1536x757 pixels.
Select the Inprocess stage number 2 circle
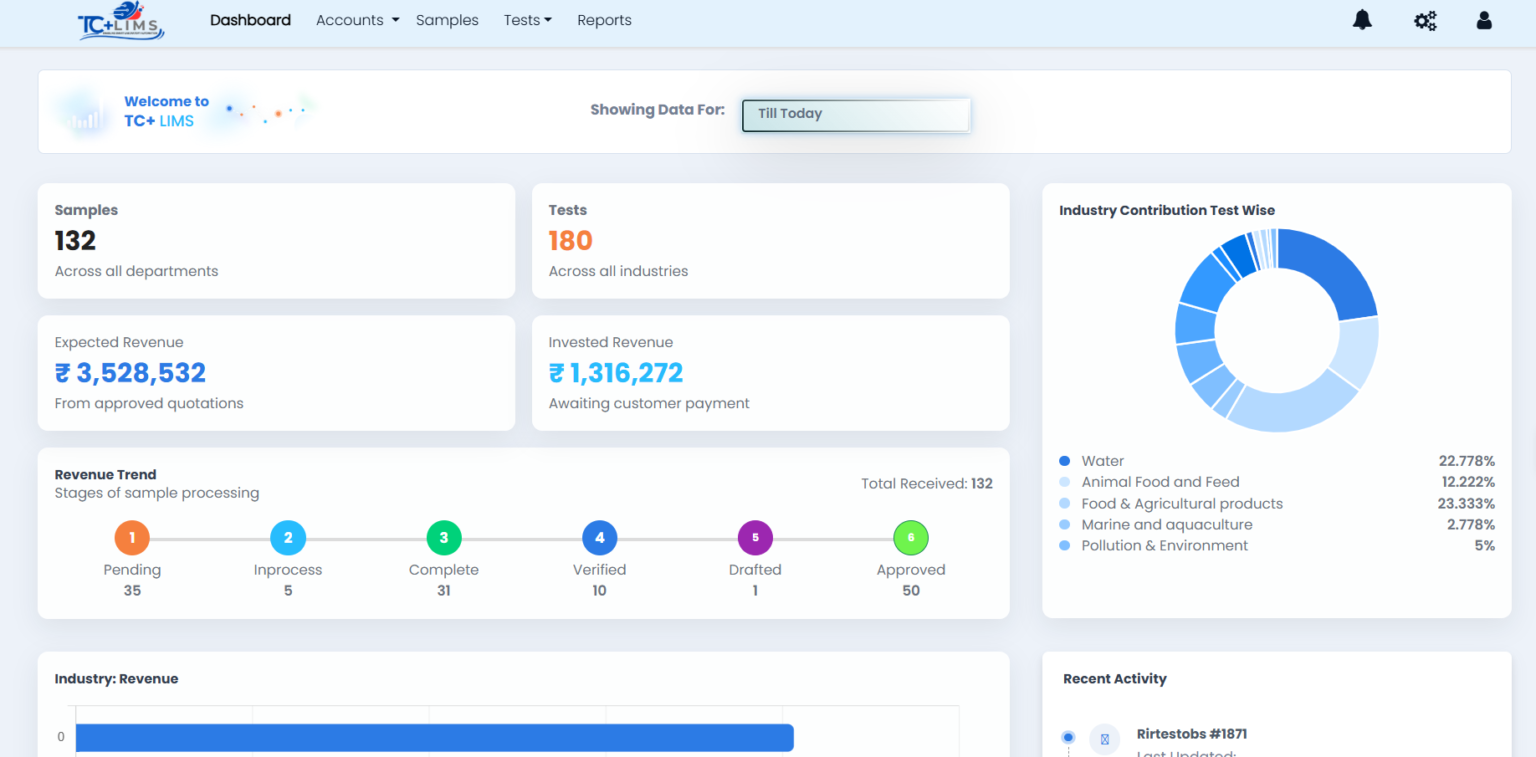pyautogui.click(x=288, y=538)
